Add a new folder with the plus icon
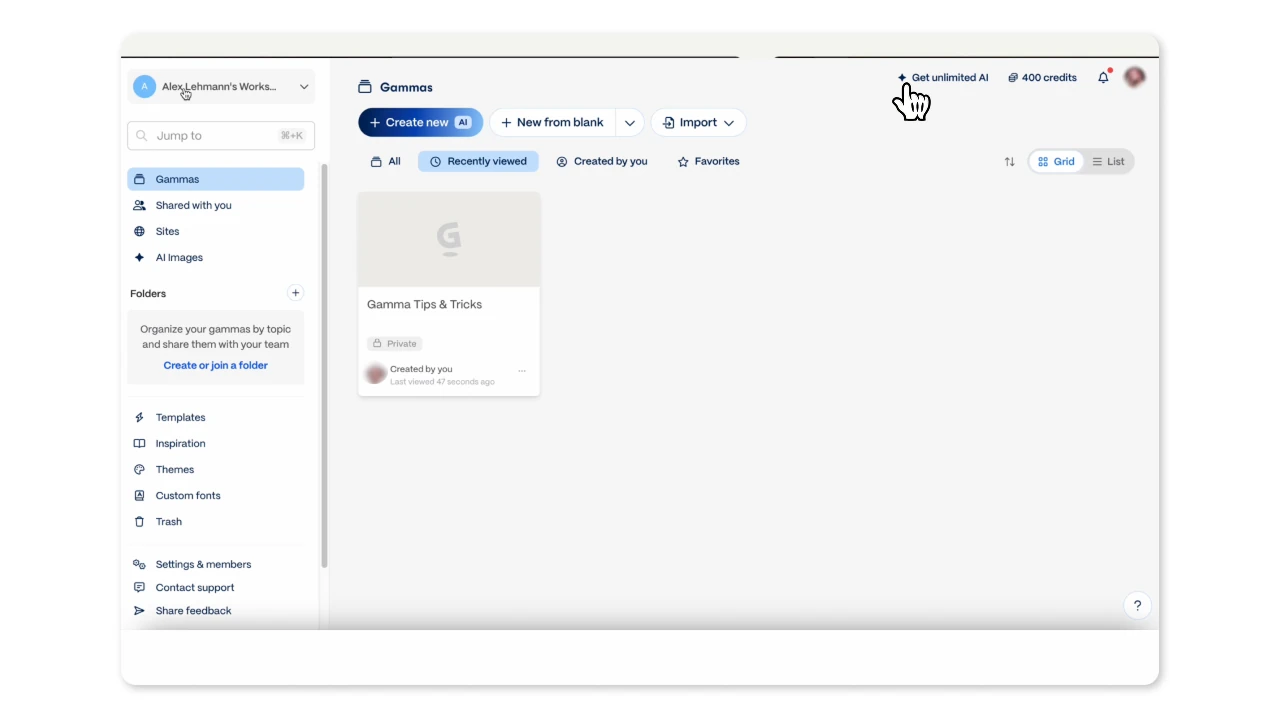The width and height of the screenshot is (1280, 720). pyautogui.click(x=295, y=293)
